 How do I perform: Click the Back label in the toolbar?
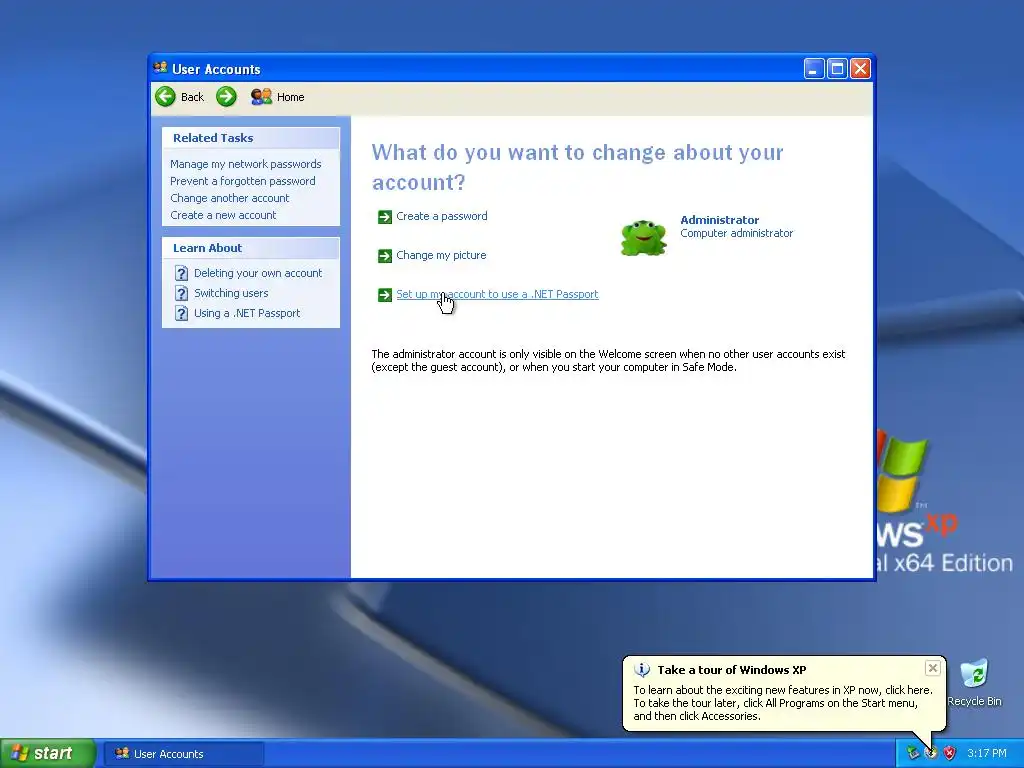pos(192,97)
